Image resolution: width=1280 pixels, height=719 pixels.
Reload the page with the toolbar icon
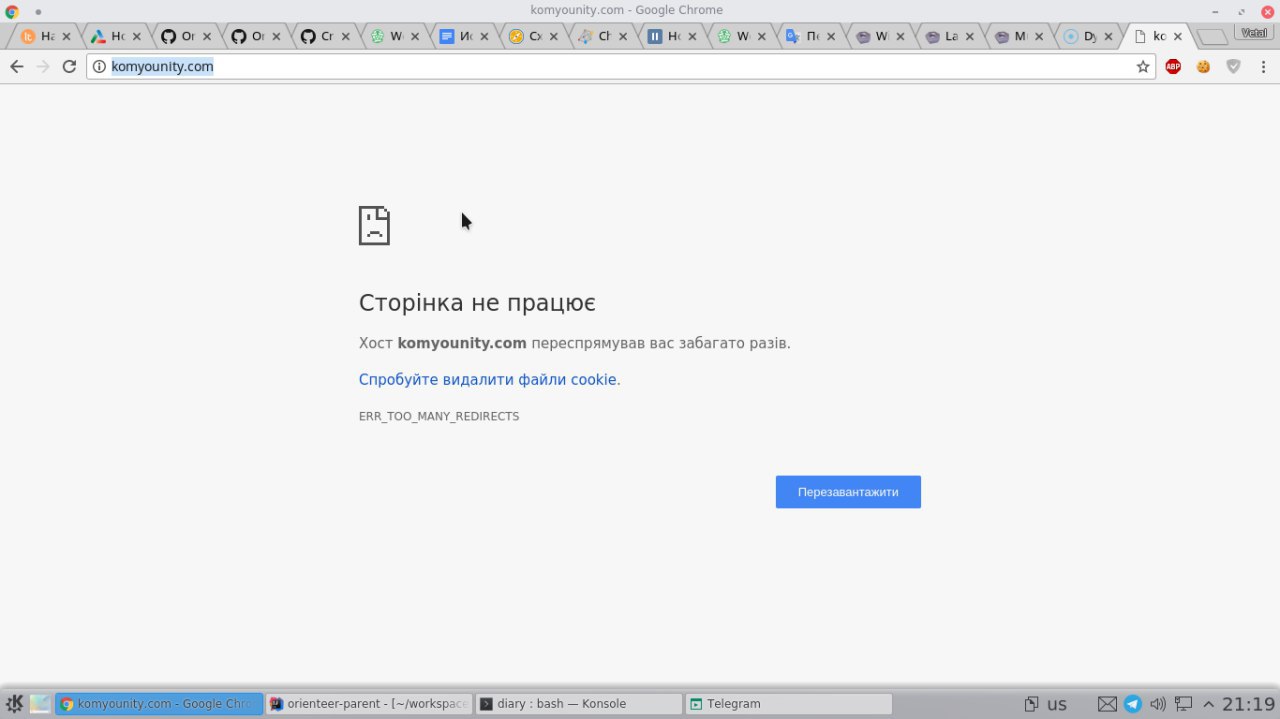click(x=69, y=66)
